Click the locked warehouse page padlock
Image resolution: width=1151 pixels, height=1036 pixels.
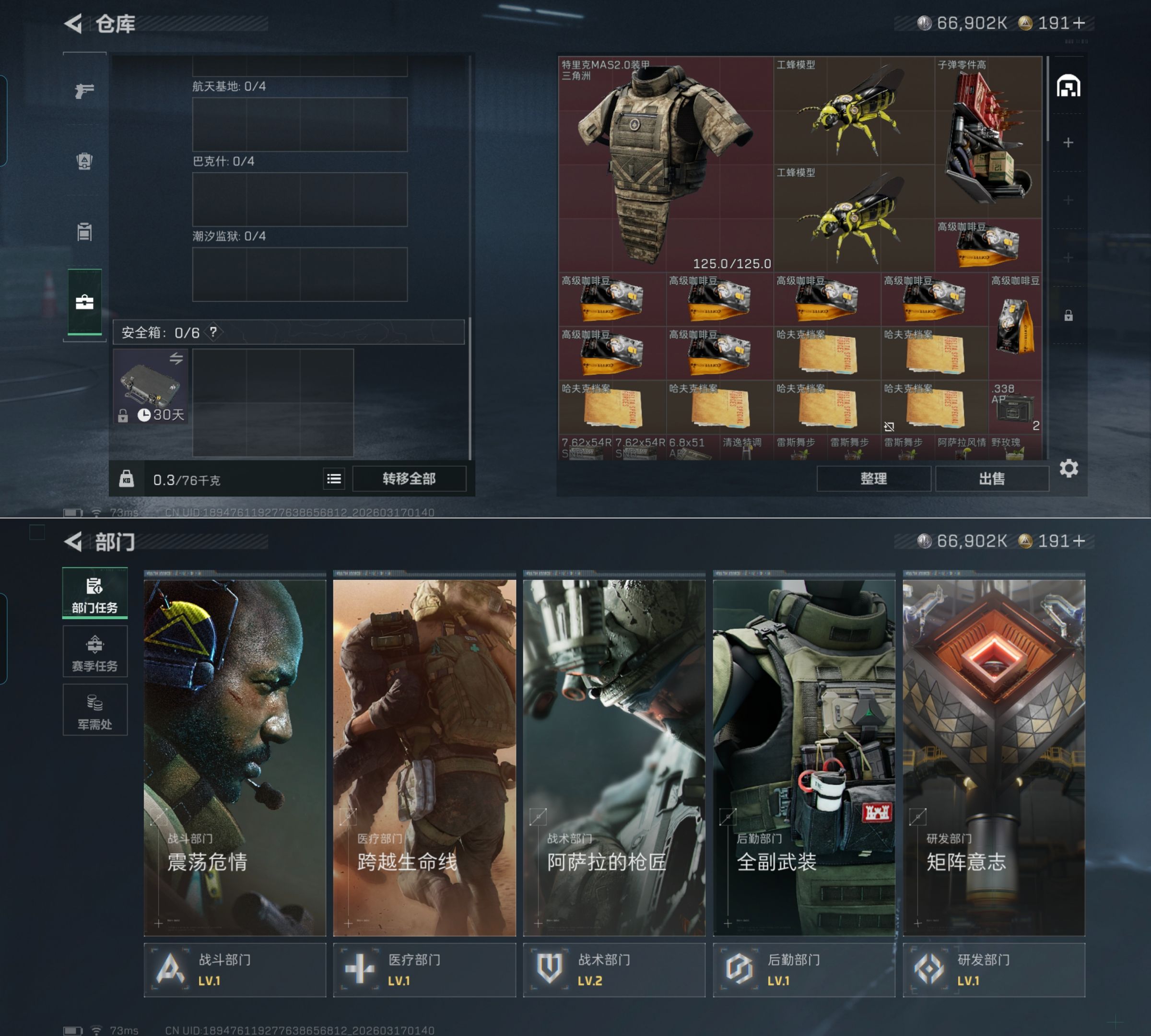[1068, 315]
